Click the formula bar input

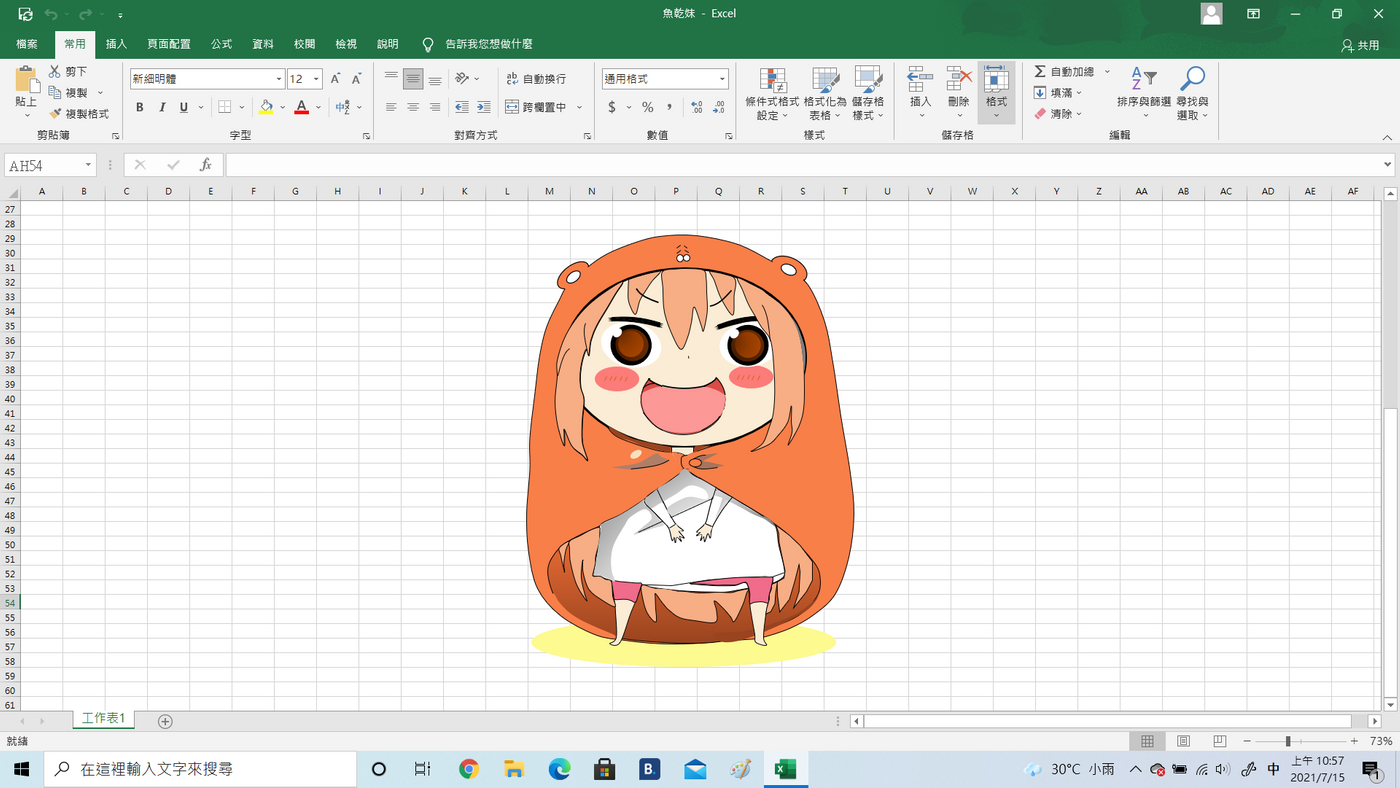pyautogui.click(x=802, y=165)
